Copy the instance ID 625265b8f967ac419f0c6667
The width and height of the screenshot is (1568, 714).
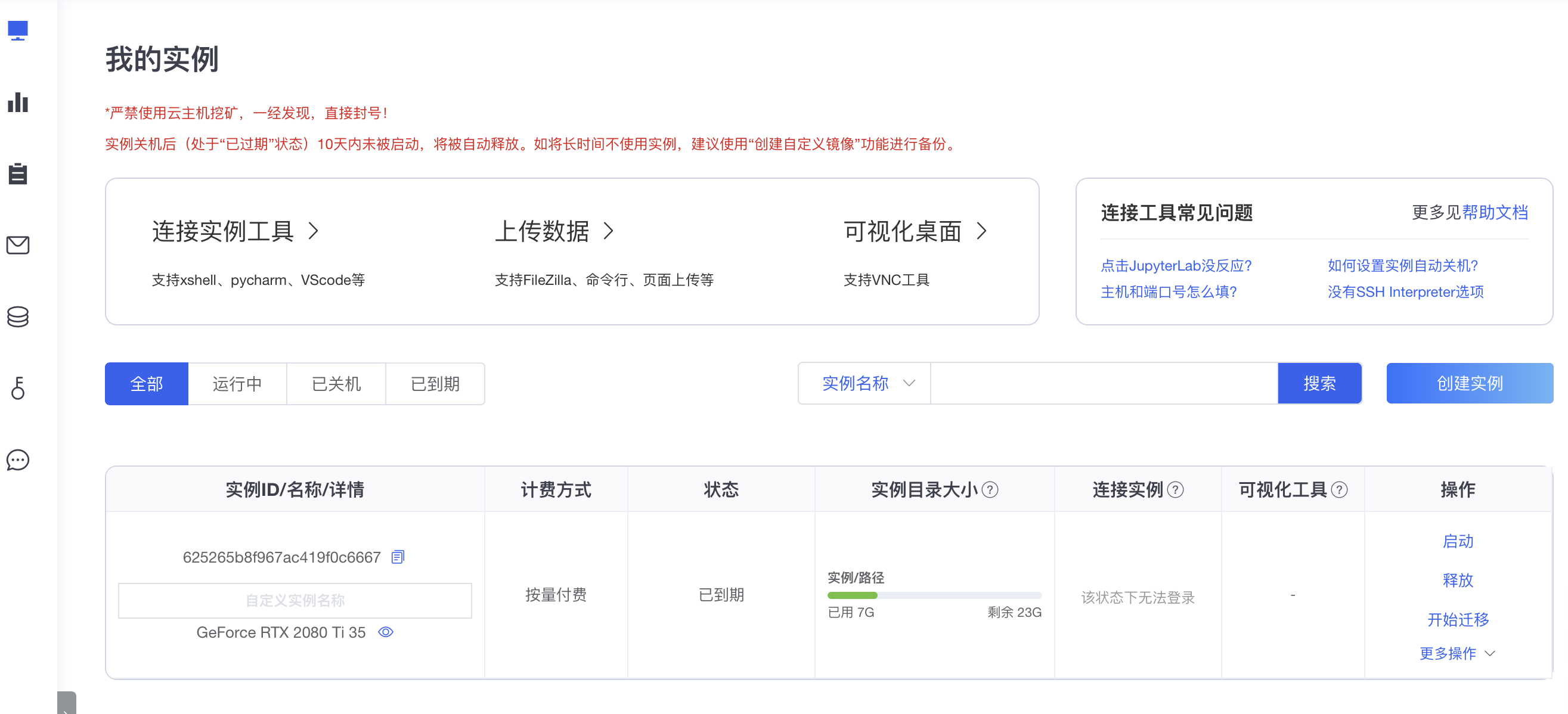[x=398, y=556]
